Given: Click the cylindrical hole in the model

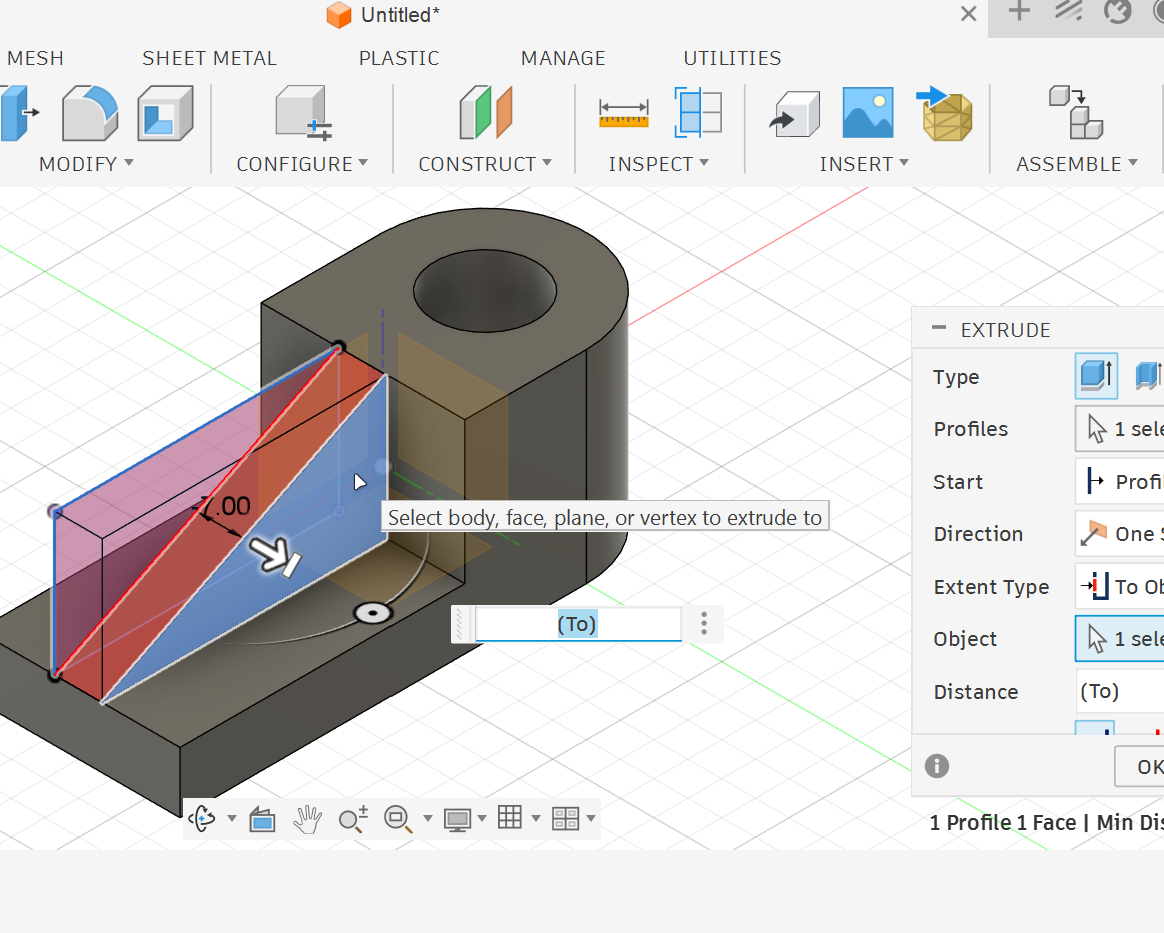Looking at the screenshot, I should pyautogui.click(x=485, y=291).
